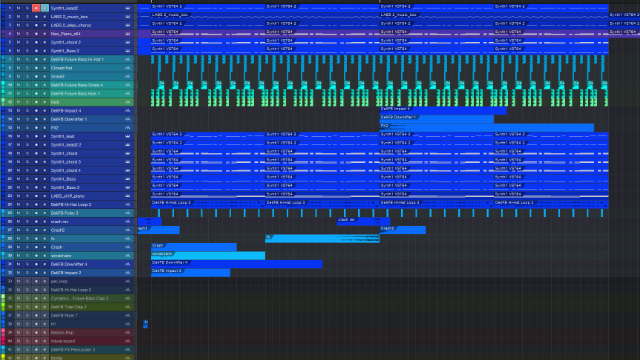Click waveform icon on Kick track
The height and width of the screenshot is (360, 640).
(127, 102)
